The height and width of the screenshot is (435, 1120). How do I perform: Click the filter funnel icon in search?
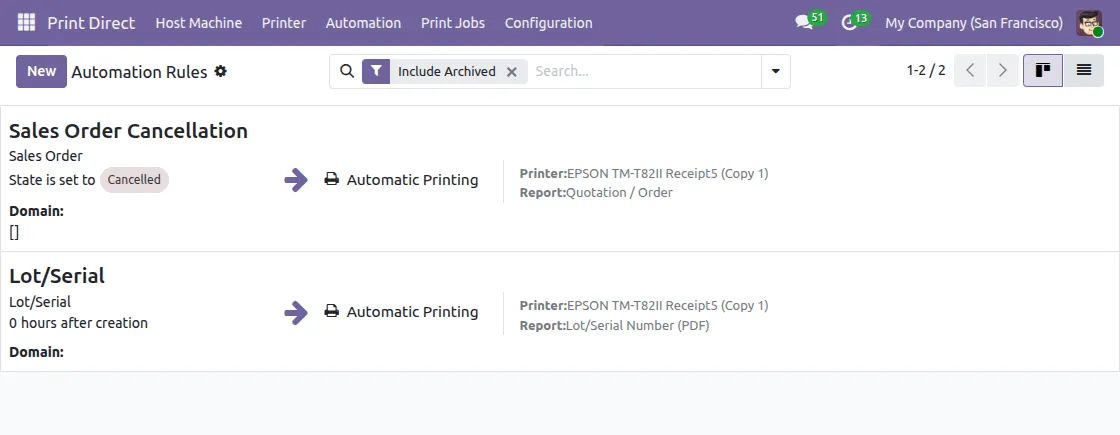[376, 71]
